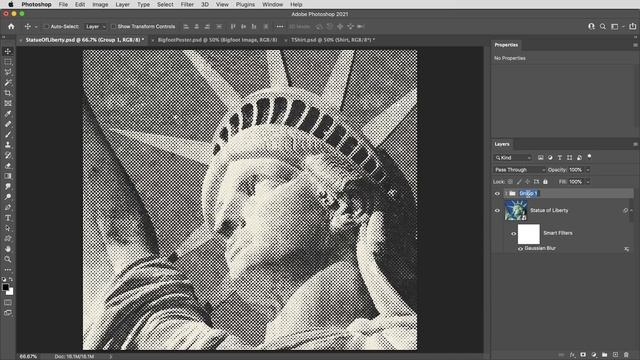Screen dimensions: 640x360
Task: Toggle the lock all attributes icon
Action: tap(545, 182)
